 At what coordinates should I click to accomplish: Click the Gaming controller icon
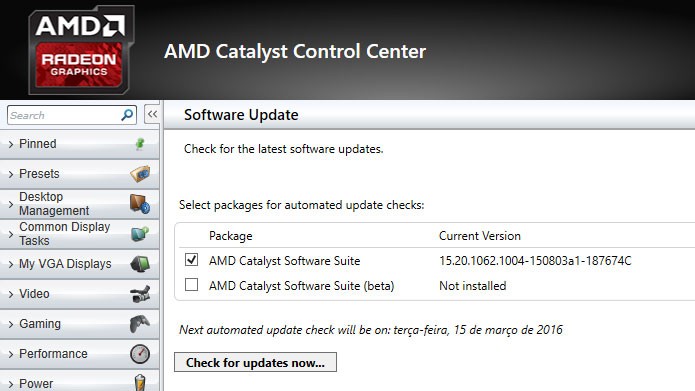140,324
